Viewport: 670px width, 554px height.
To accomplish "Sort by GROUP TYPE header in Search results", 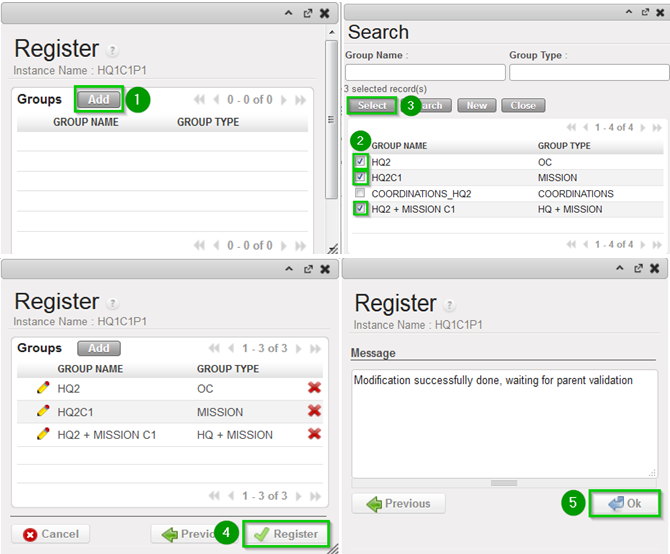I will pyautogui.click(x=564, y=146).
